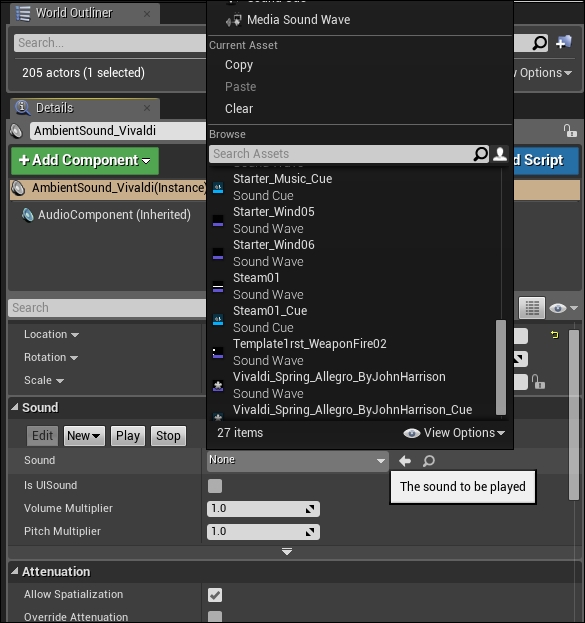Open World Outliner View Options dropdown
Viewport: 585px width, 623px height.
[x=544, y=73]
